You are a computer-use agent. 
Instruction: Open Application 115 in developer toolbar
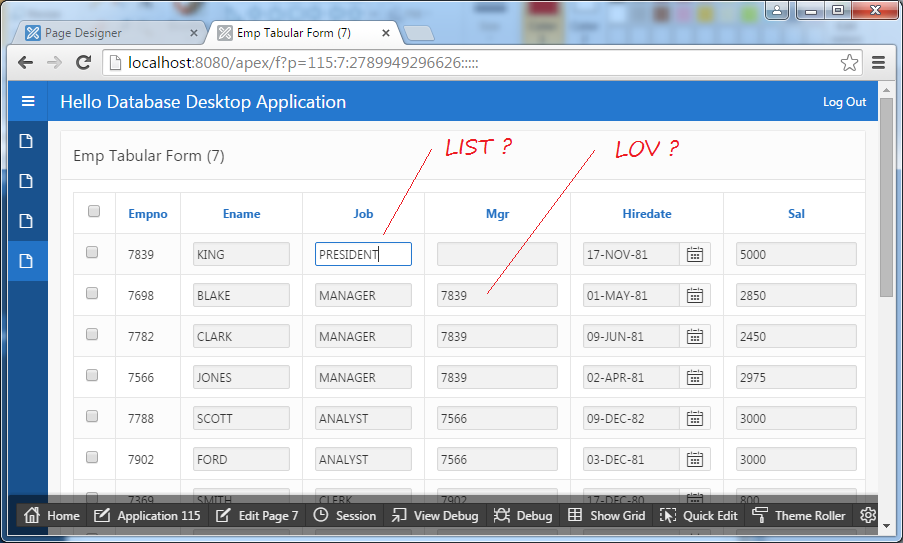point(147,515)
